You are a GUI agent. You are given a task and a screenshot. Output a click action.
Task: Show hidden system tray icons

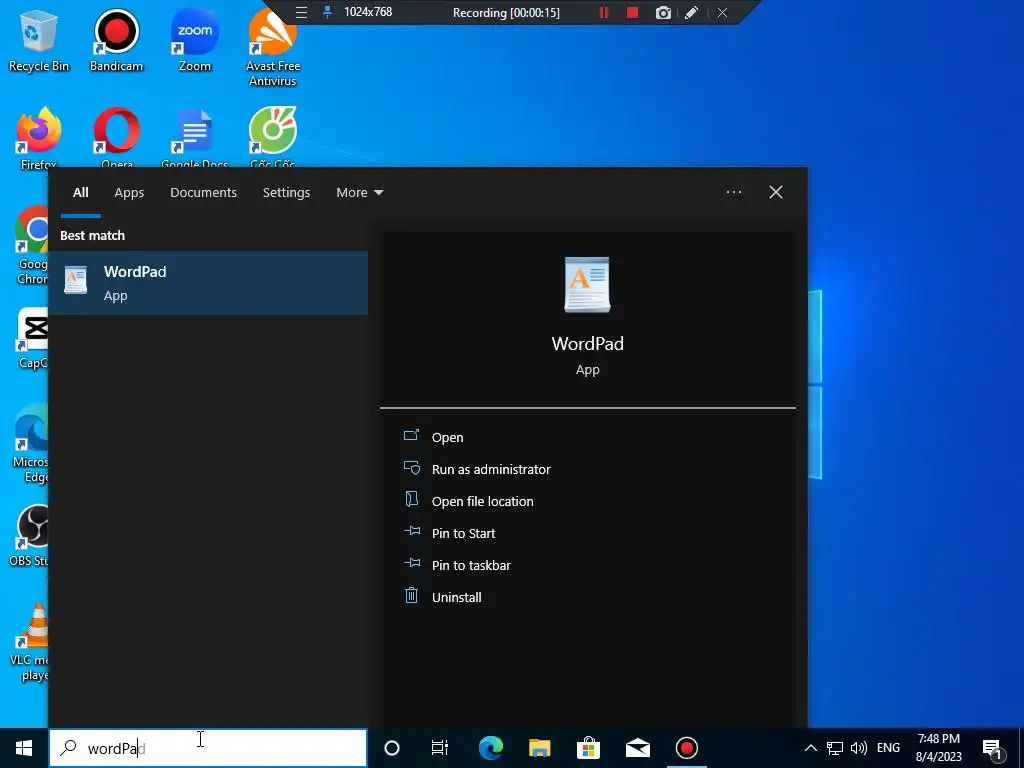tap(810, 748)
